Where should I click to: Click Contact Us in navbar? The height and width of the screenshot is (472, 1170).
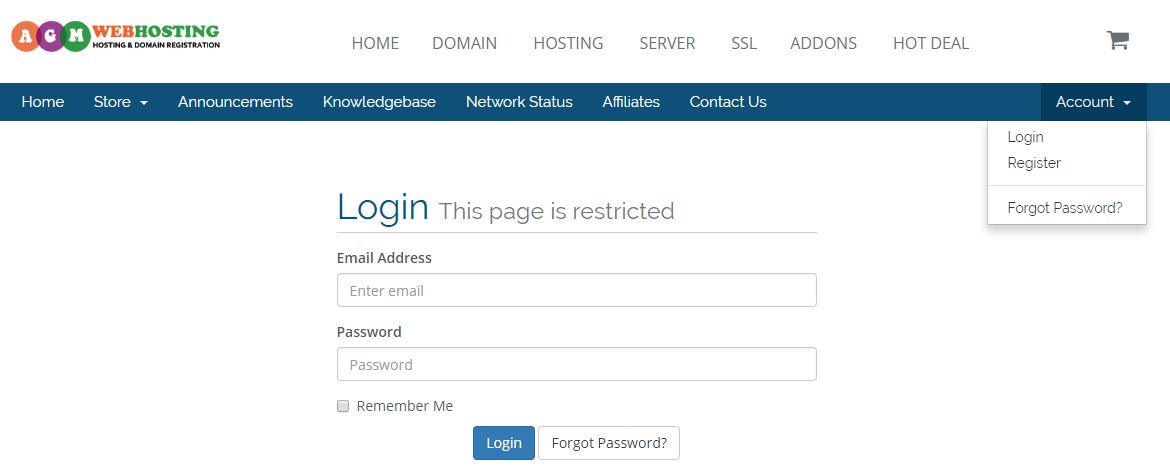(728, 102)
